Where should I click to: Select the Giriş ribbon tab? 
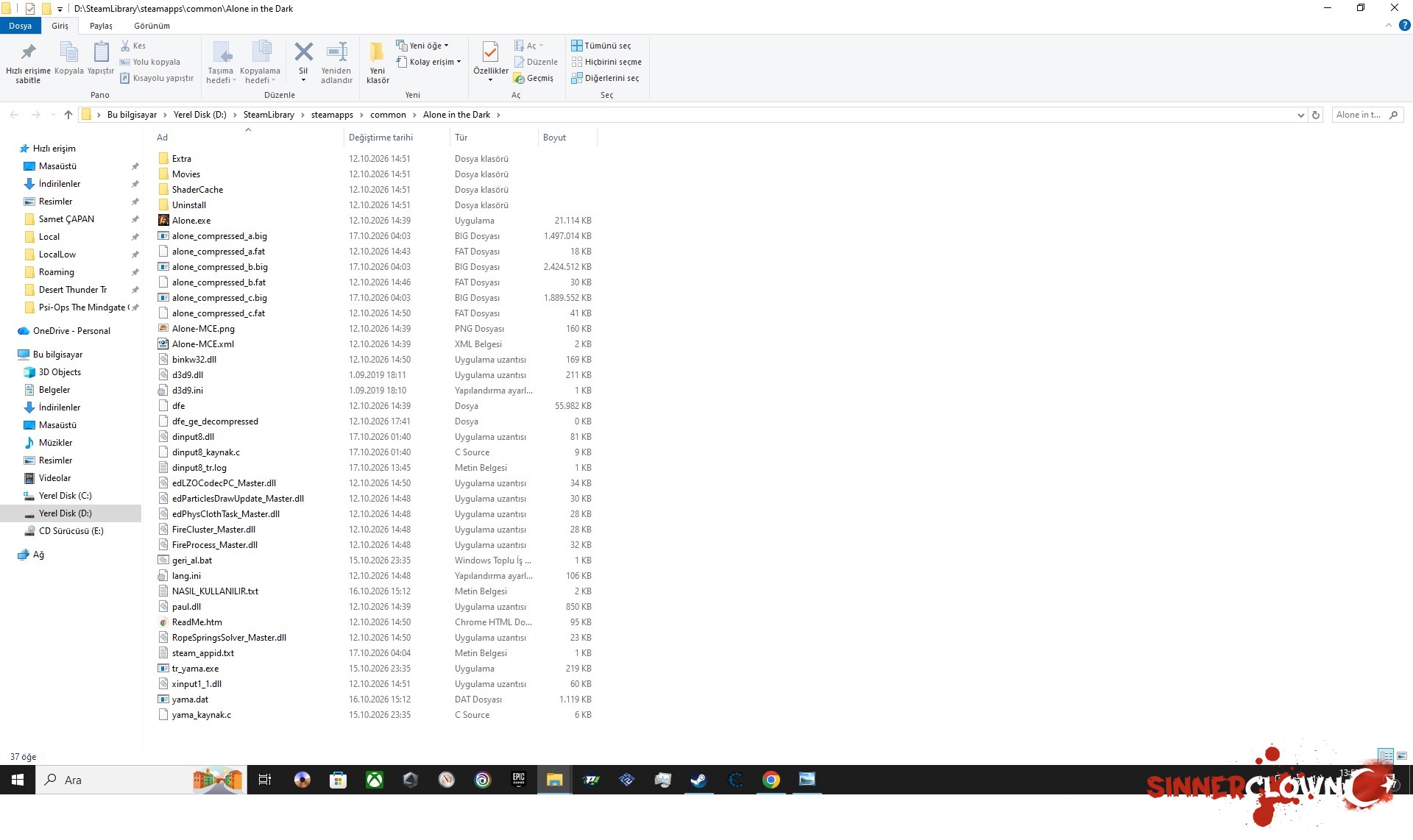coord(60,26)
